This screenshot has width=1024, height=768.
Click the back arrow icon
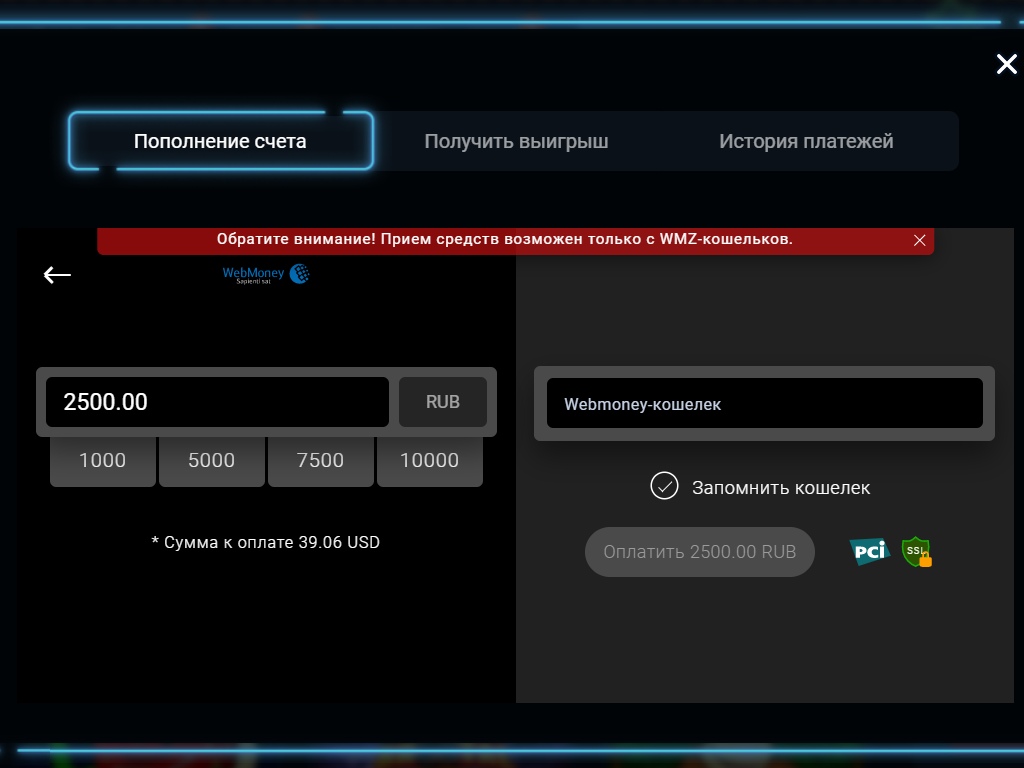pyautogui.click(x=57, y=275)
